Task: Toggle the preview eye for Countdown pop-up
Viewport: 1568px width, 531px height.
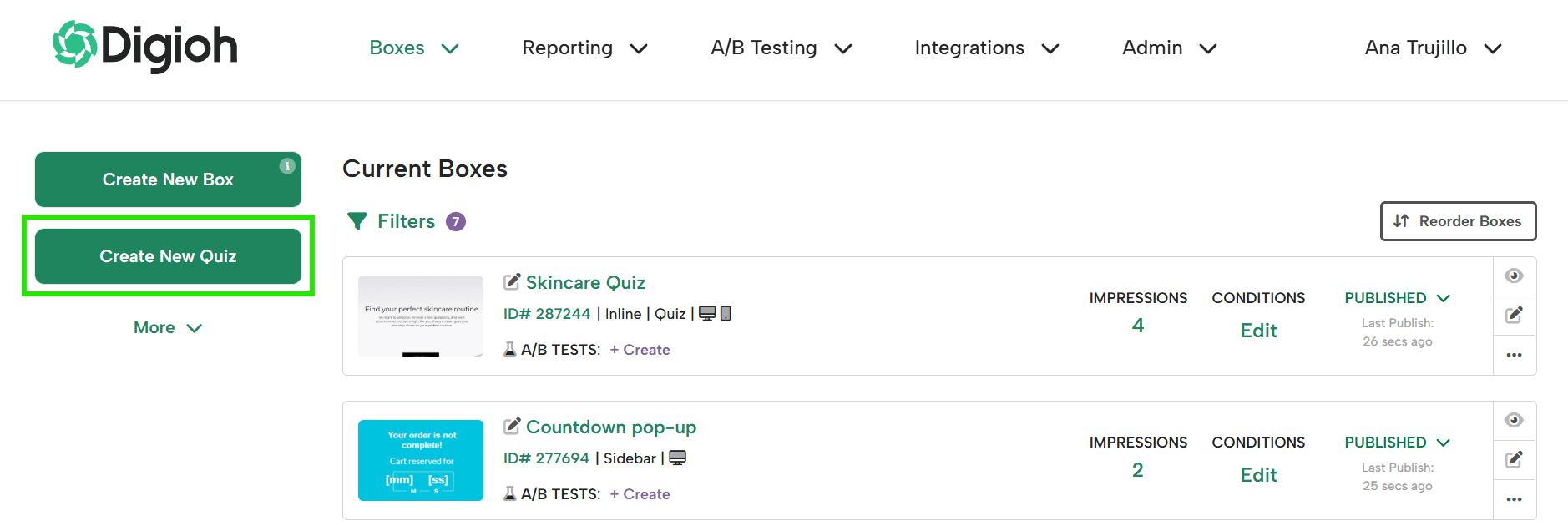Action: pyautogui.click(x=1514, y=420)
